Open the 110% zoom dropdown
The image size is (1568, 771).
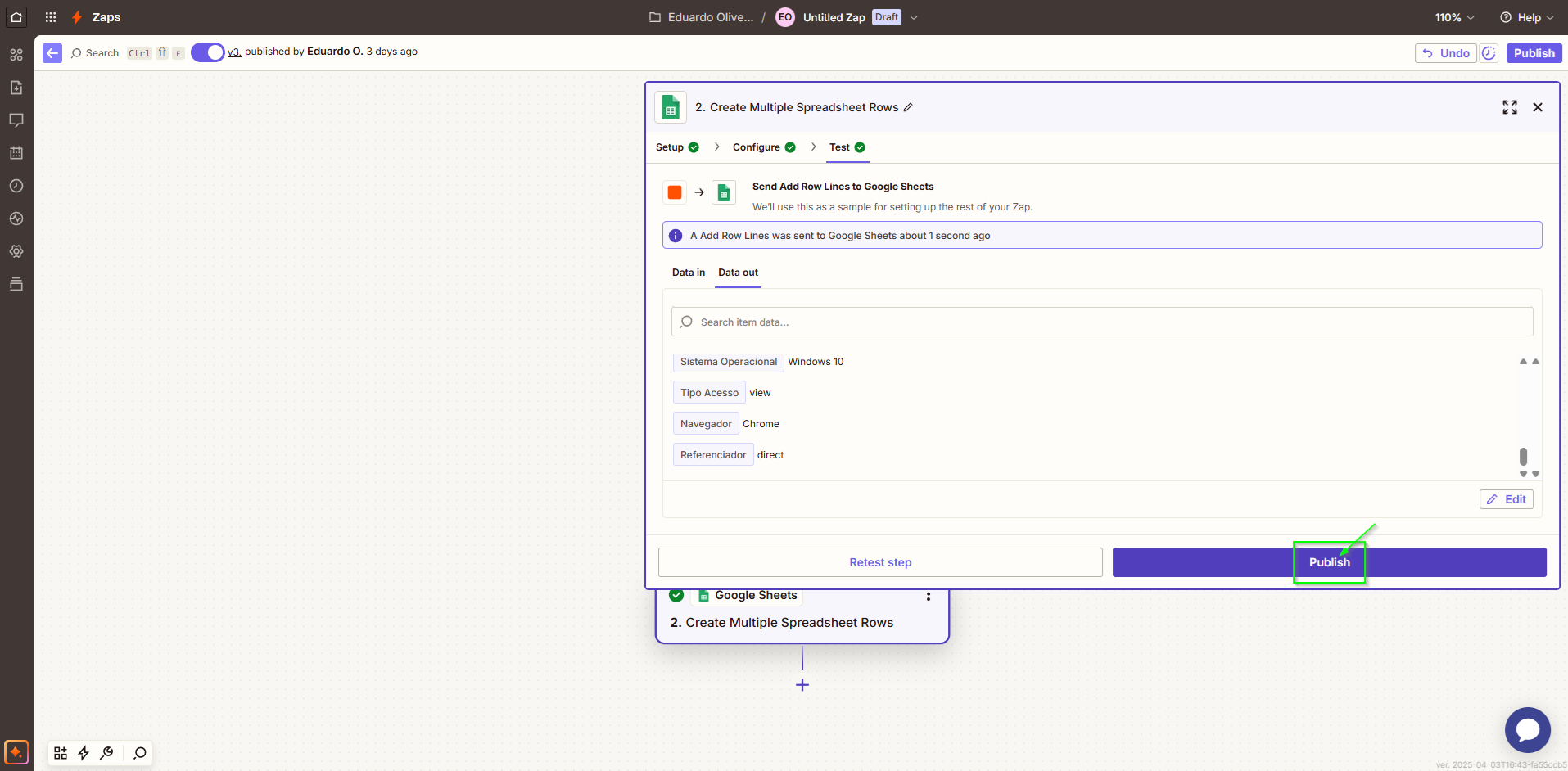[1454, 17]
